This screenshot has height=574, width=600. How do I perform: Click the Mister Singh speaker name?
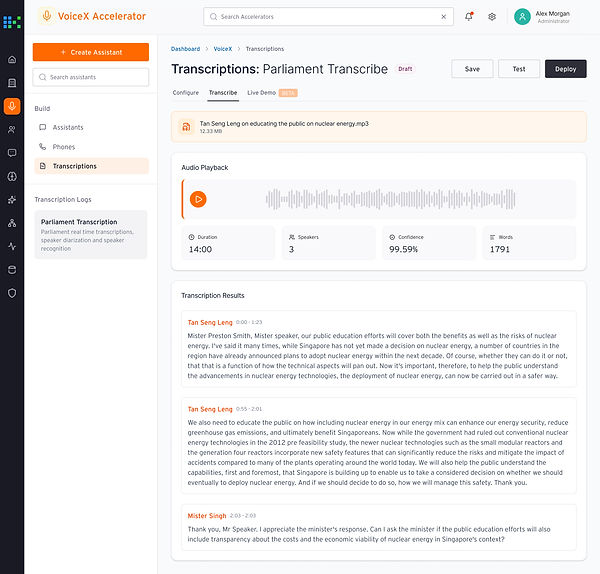[x=207, y=516]
